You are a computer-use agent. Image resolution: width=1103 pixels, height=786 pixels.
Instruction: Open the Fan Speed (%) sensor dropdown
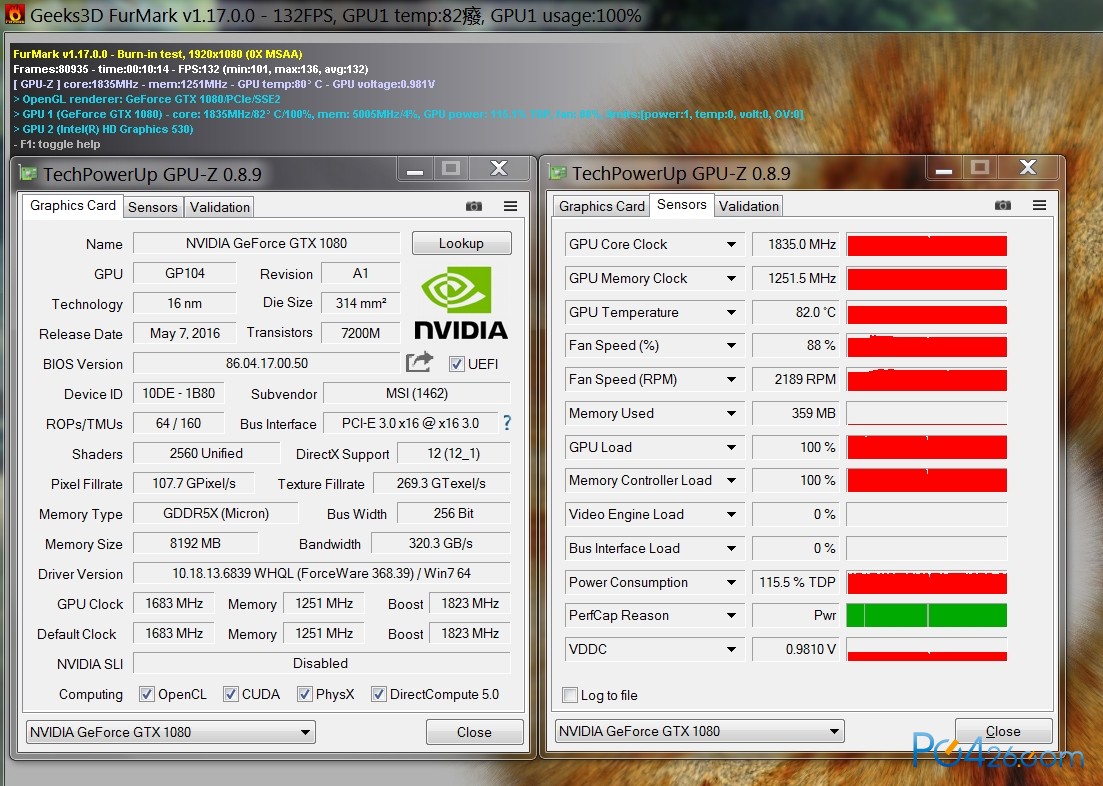pos(732,346)
